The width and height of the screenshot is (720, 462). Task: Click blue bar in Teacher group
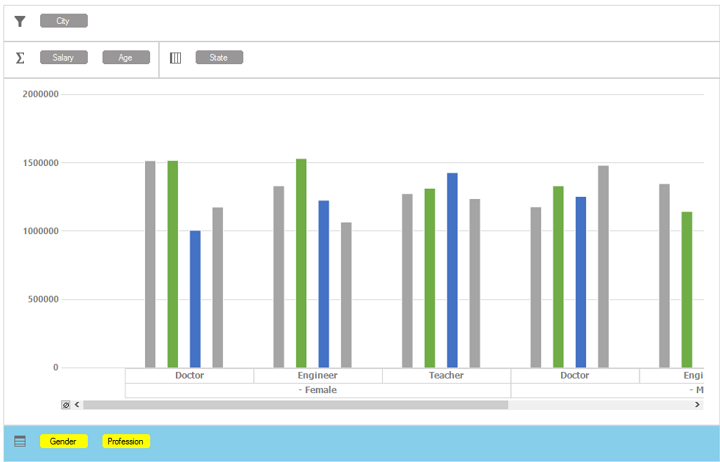(x=452, y=270)
